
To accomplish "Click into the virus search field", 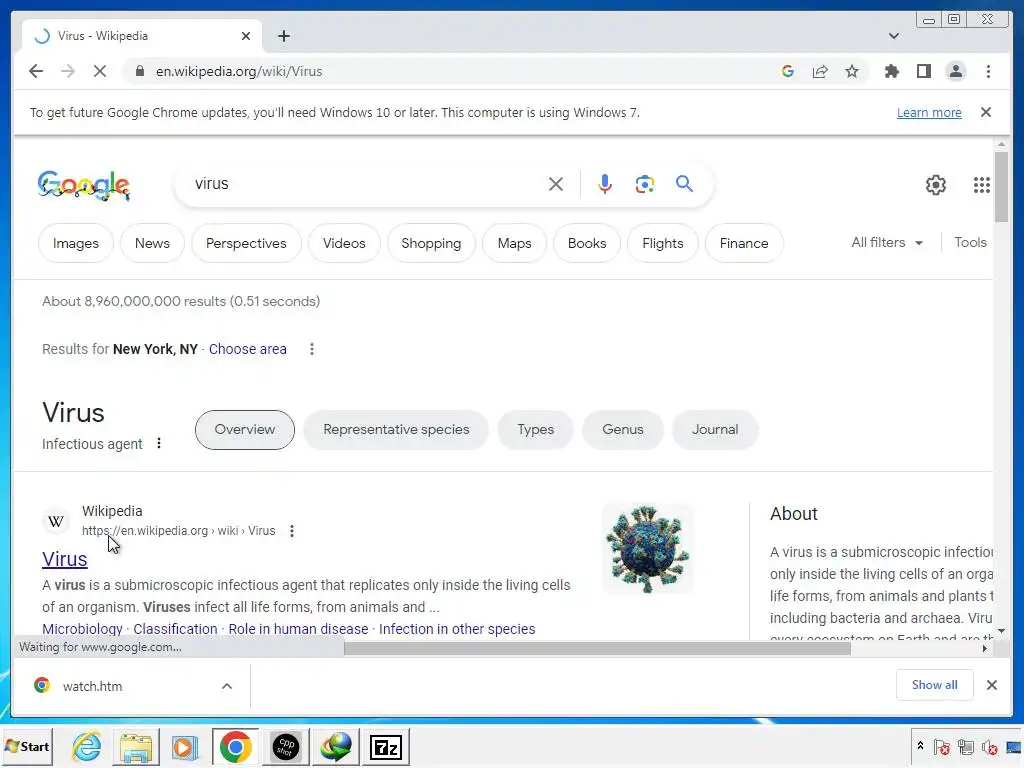I will coord(366,184).
